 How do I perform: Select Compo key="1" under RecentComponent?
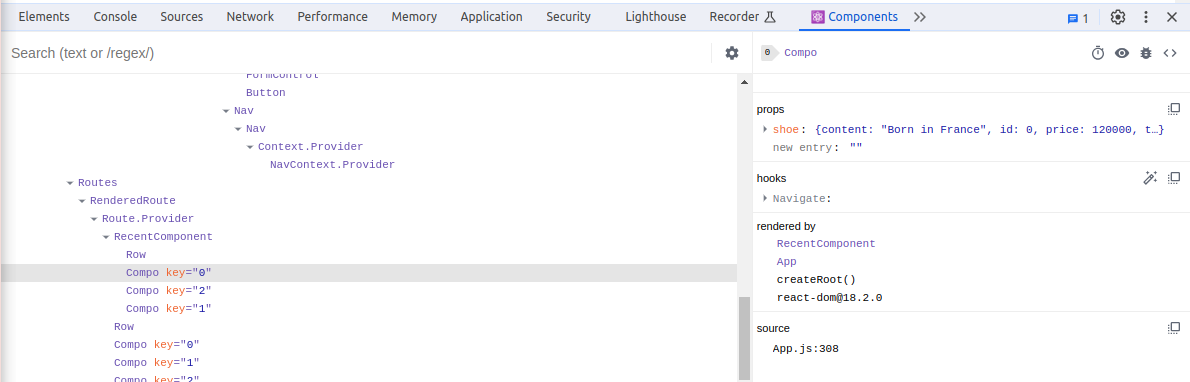coord(168,309)
